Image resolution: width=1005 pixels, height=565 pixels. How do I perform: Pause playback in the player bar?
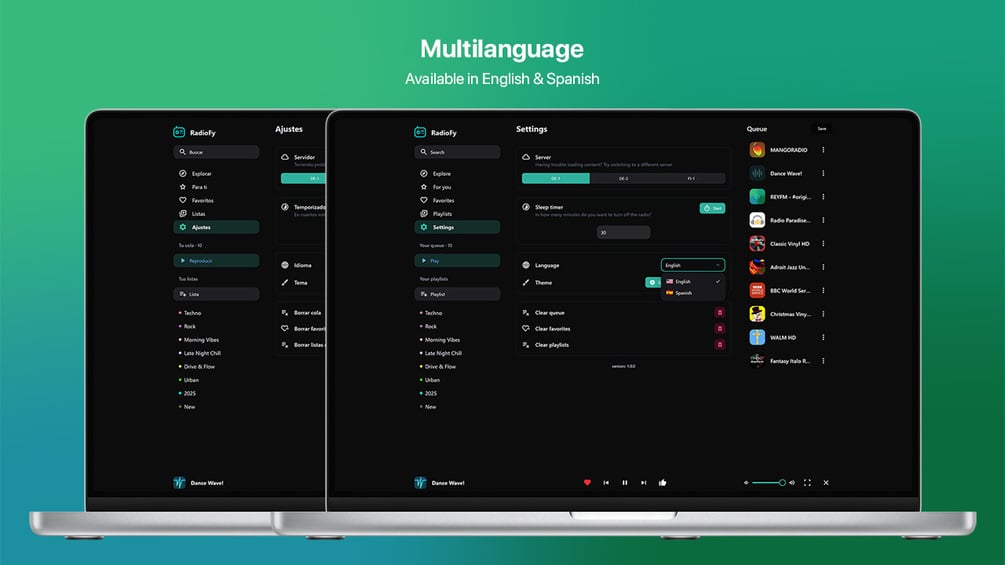tap(625, 482)
